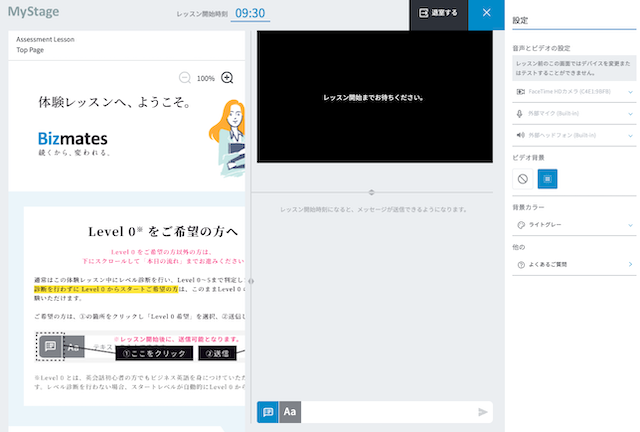The width and height of the screenshot is (640, 432).
Task: Click the 背景カラー section label
Action: pyautogui.click(x=528, y=207)
